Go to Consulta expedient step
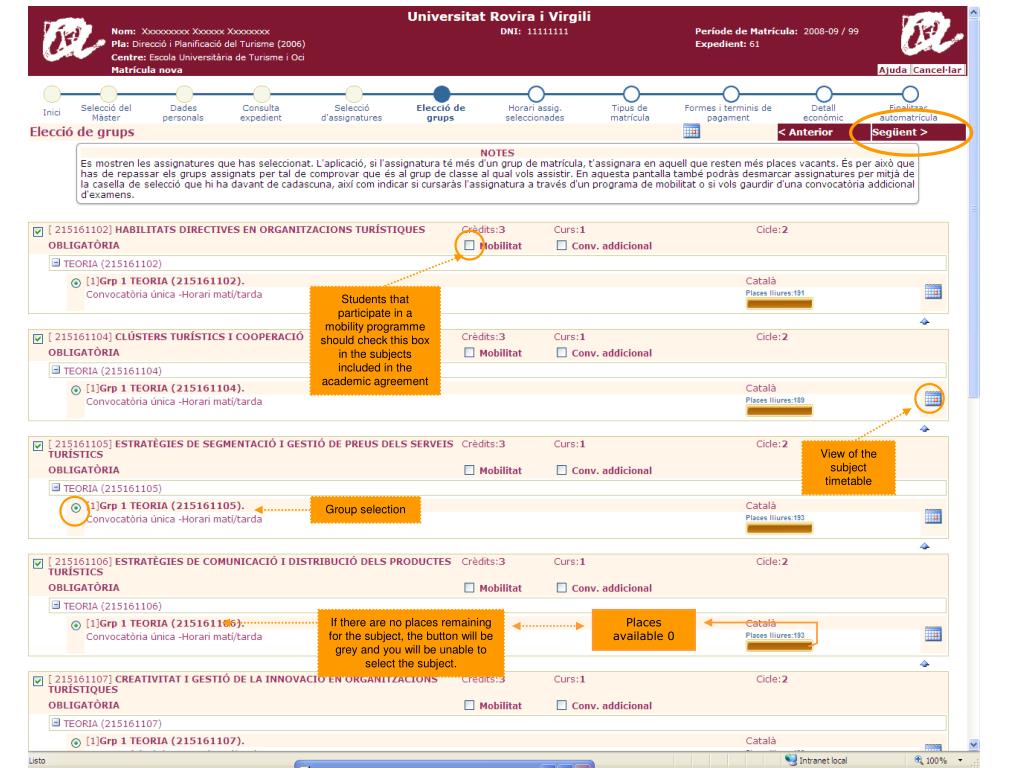Image resolution: width=1024 pixels, height=768 pixels. pyautogui.click(x=262, y=94)
